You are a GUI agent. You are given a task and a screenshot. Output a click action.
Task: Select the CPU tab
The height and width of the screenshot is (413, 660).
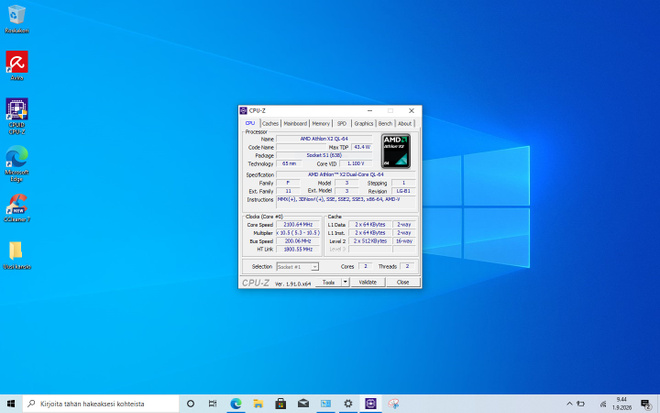(250, 123)
